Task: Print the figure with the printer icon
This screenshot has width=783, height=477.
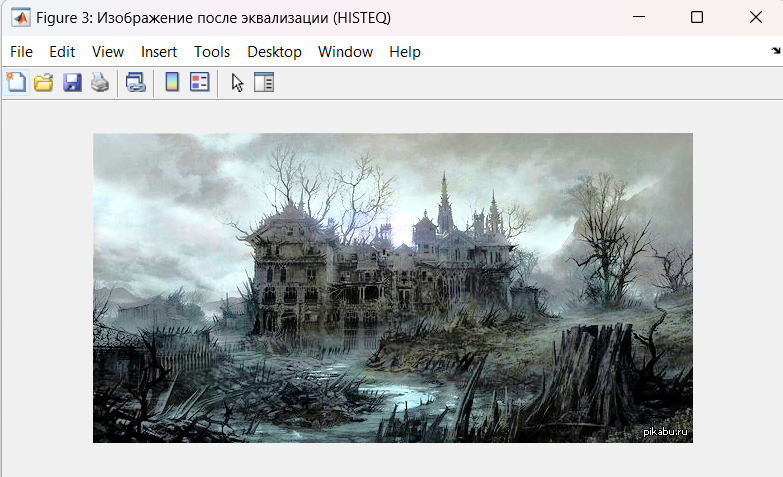Action: pos(100,82)
